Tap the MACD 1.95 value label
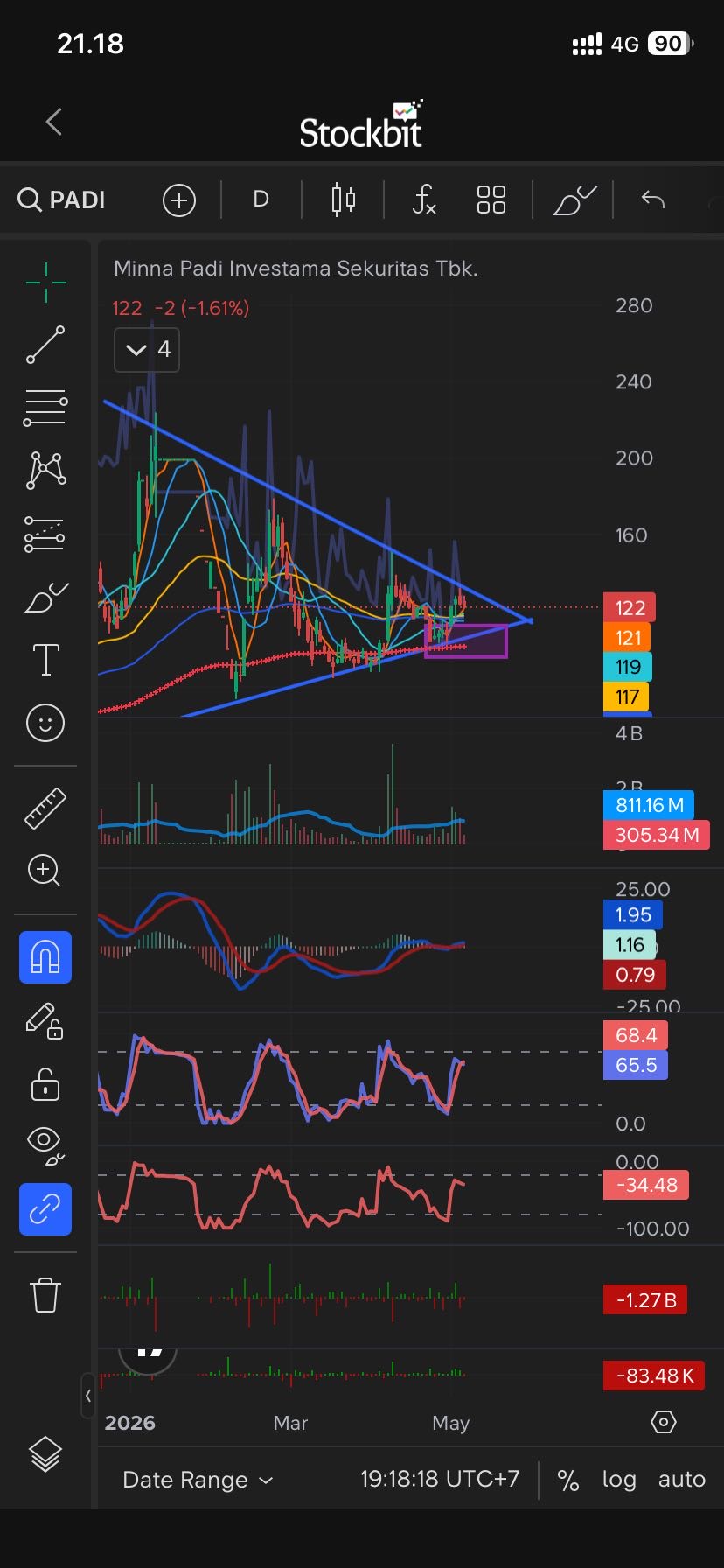 point(633,915)
